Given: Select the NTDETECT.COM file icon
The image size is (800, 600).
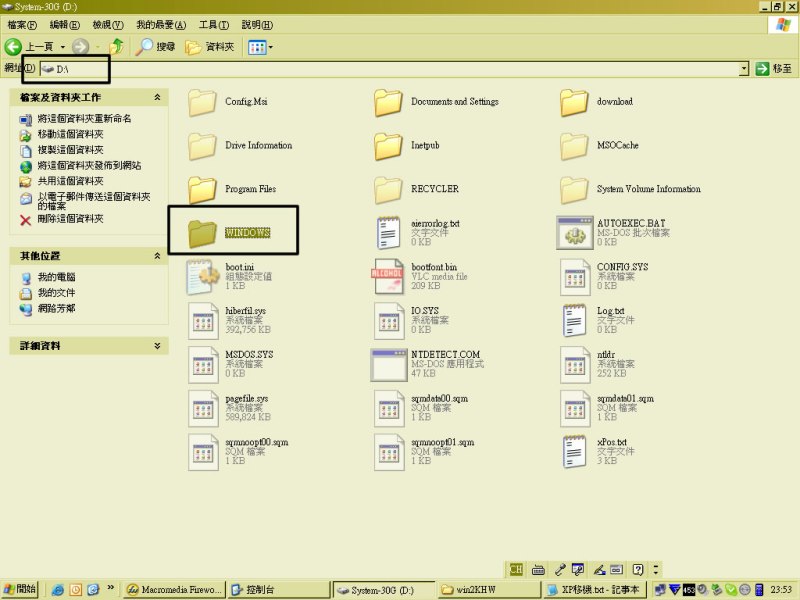Looking at the screenshot, I should (x=389, y=365).
